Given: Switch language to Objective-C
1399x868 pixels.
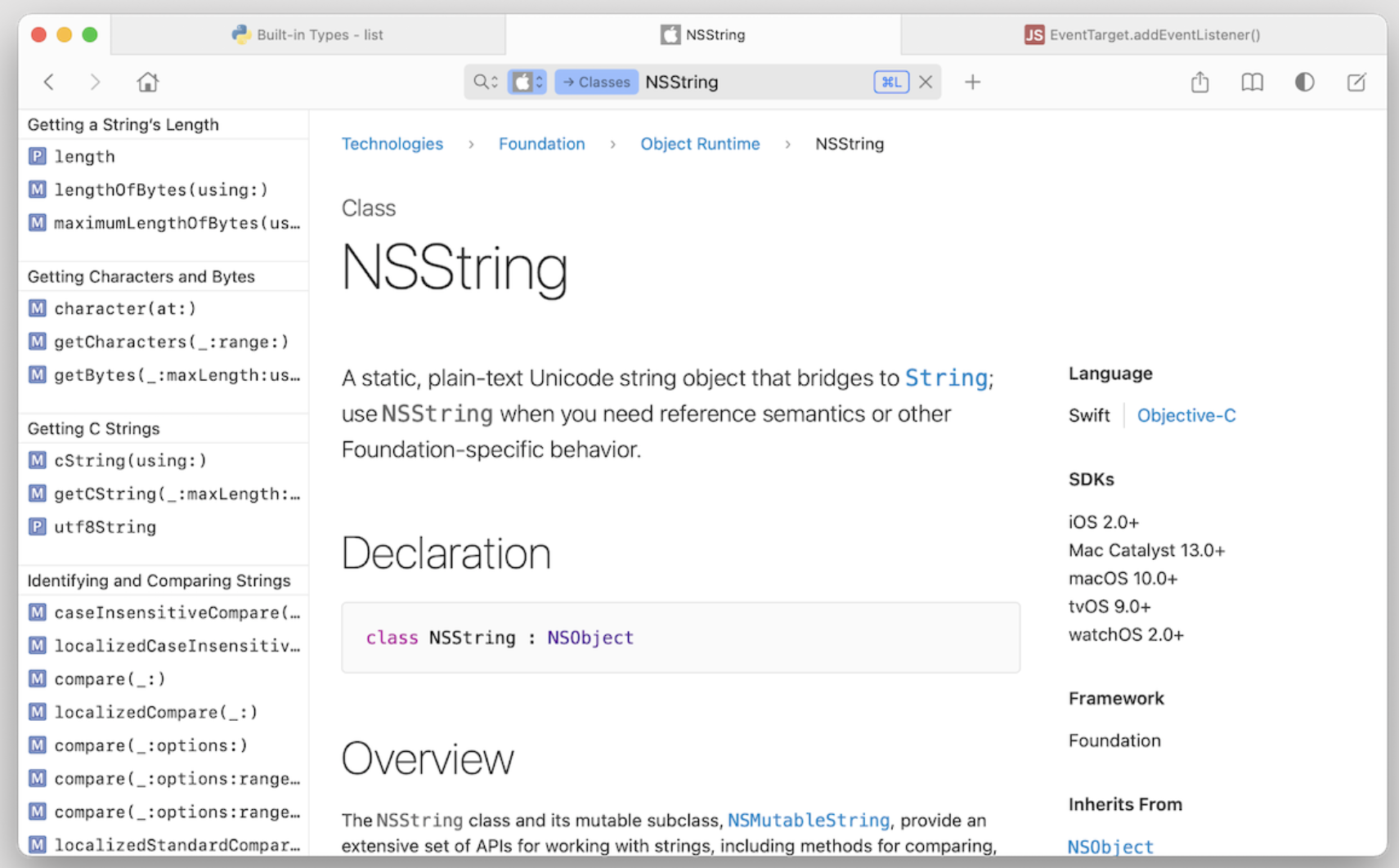Looking at the screenshot, I should [1186, 415].
